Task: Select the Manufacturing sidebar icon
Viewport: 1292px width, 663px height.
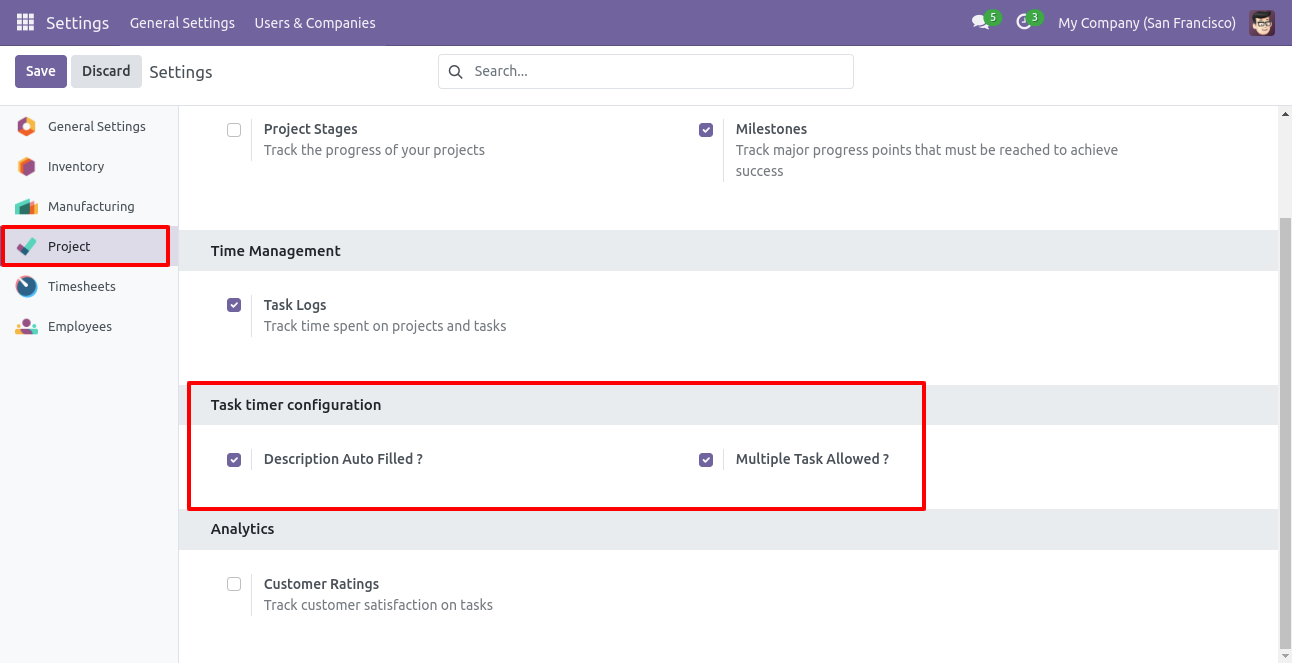Action: point(27,207)
